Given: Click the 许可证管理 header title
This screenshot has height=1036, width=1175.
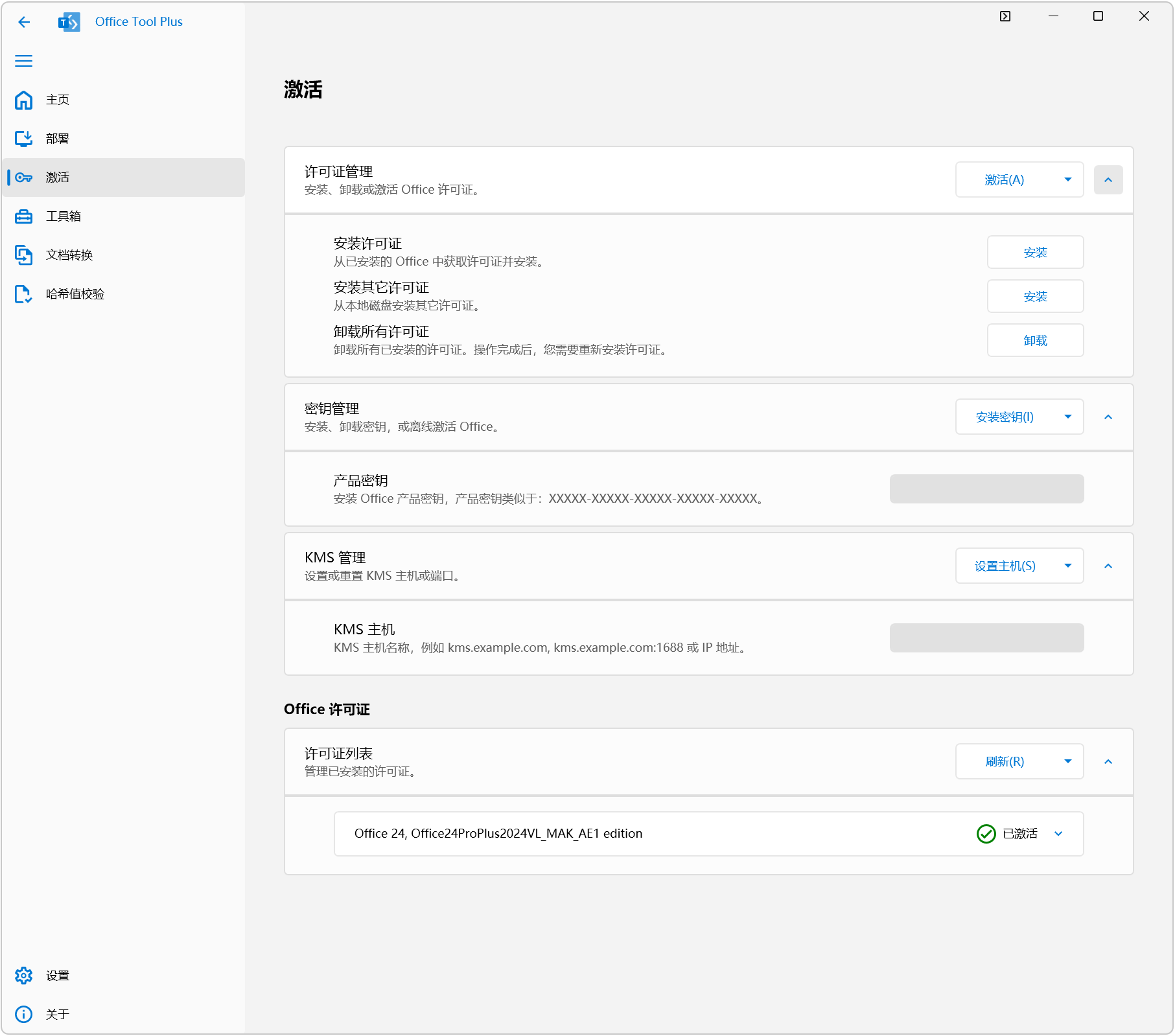Looking at the screenshot, I should tap(338, 172).
